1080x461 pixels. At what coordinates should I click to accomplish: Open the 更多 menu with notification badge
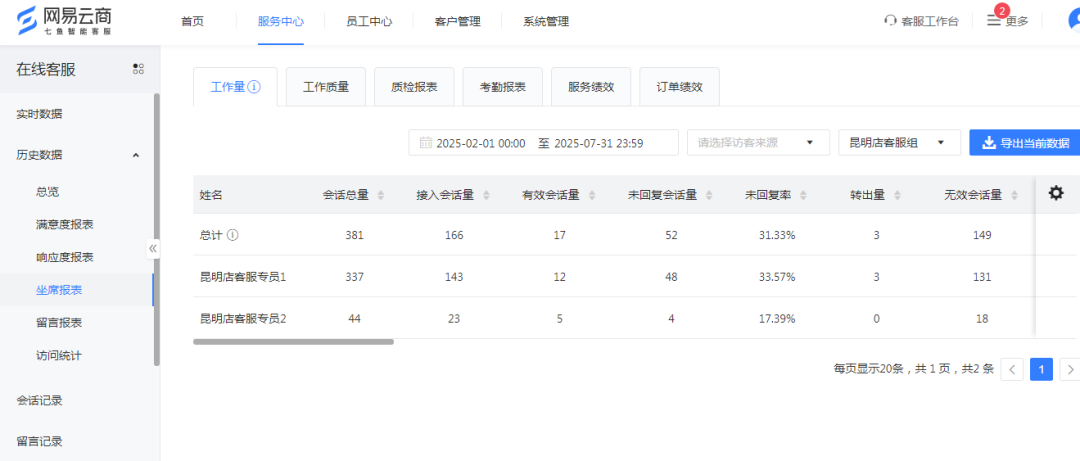tap(1008, 21)
